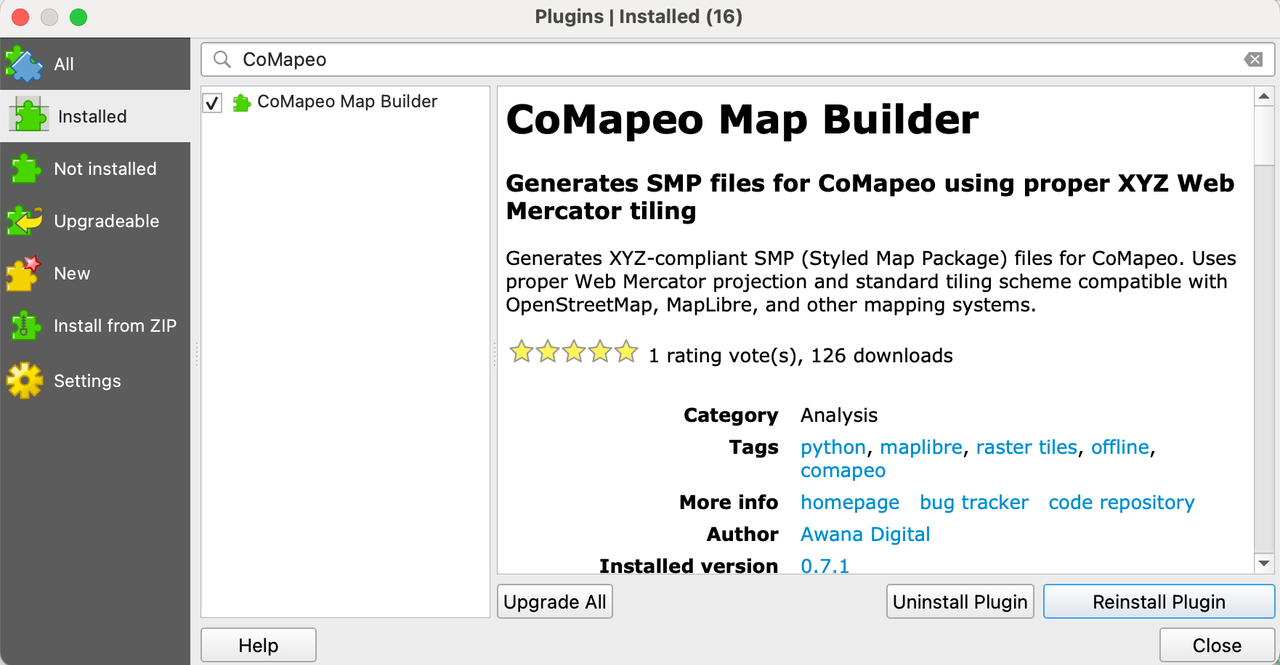Select the All plugins puzzle icon
The height and width of the screenshot is (665, 1280).
tap(24, 64)
